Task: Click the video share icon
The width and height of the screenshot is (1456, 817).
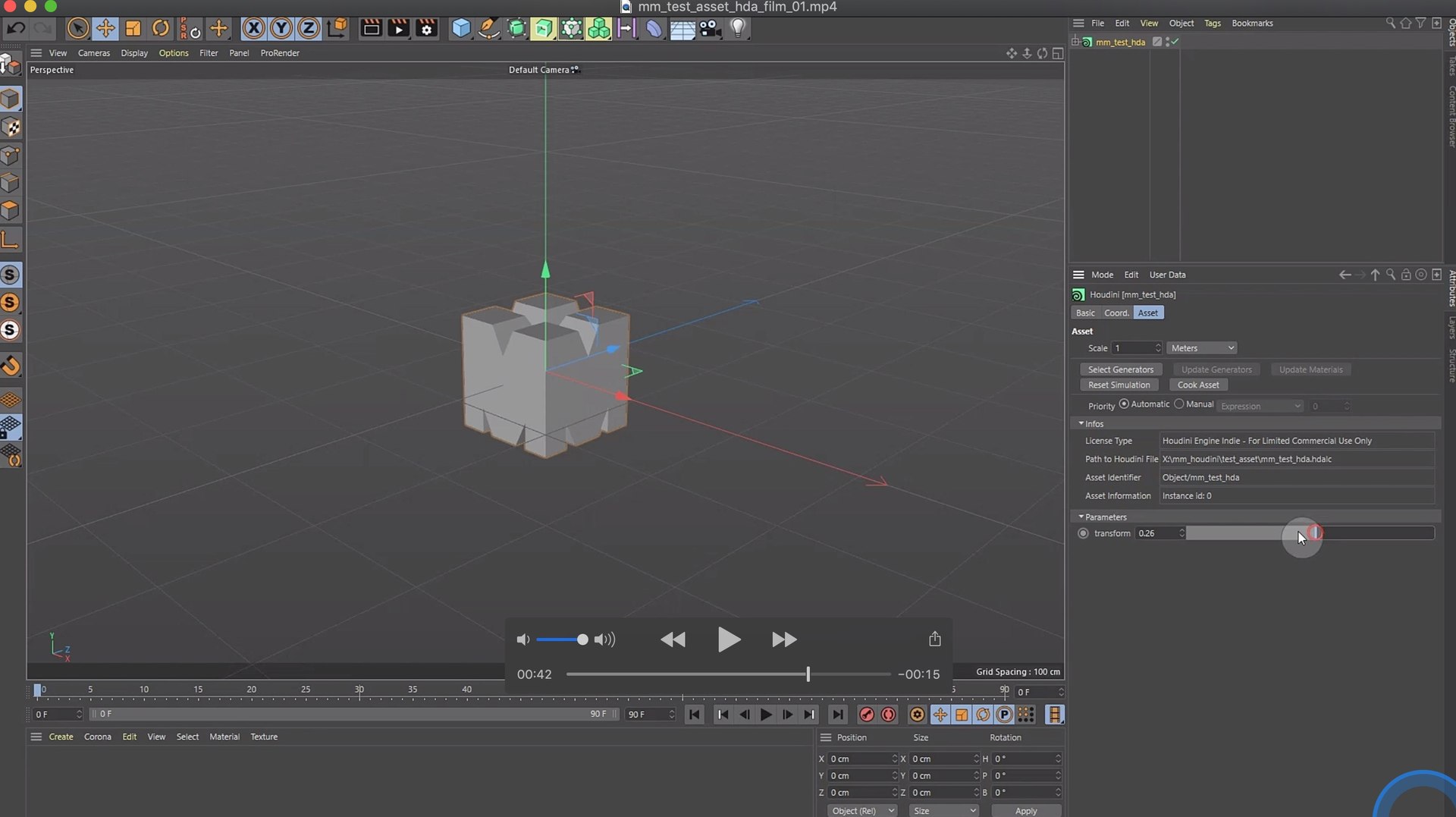Action: [x=934, y=639]
